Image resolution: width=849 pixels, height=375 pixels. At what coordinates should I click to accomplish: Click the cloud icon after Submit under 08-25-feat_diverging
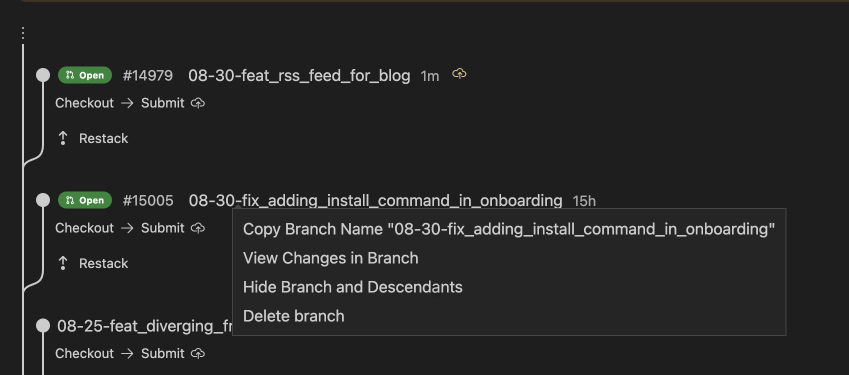(x=198, y=353)
